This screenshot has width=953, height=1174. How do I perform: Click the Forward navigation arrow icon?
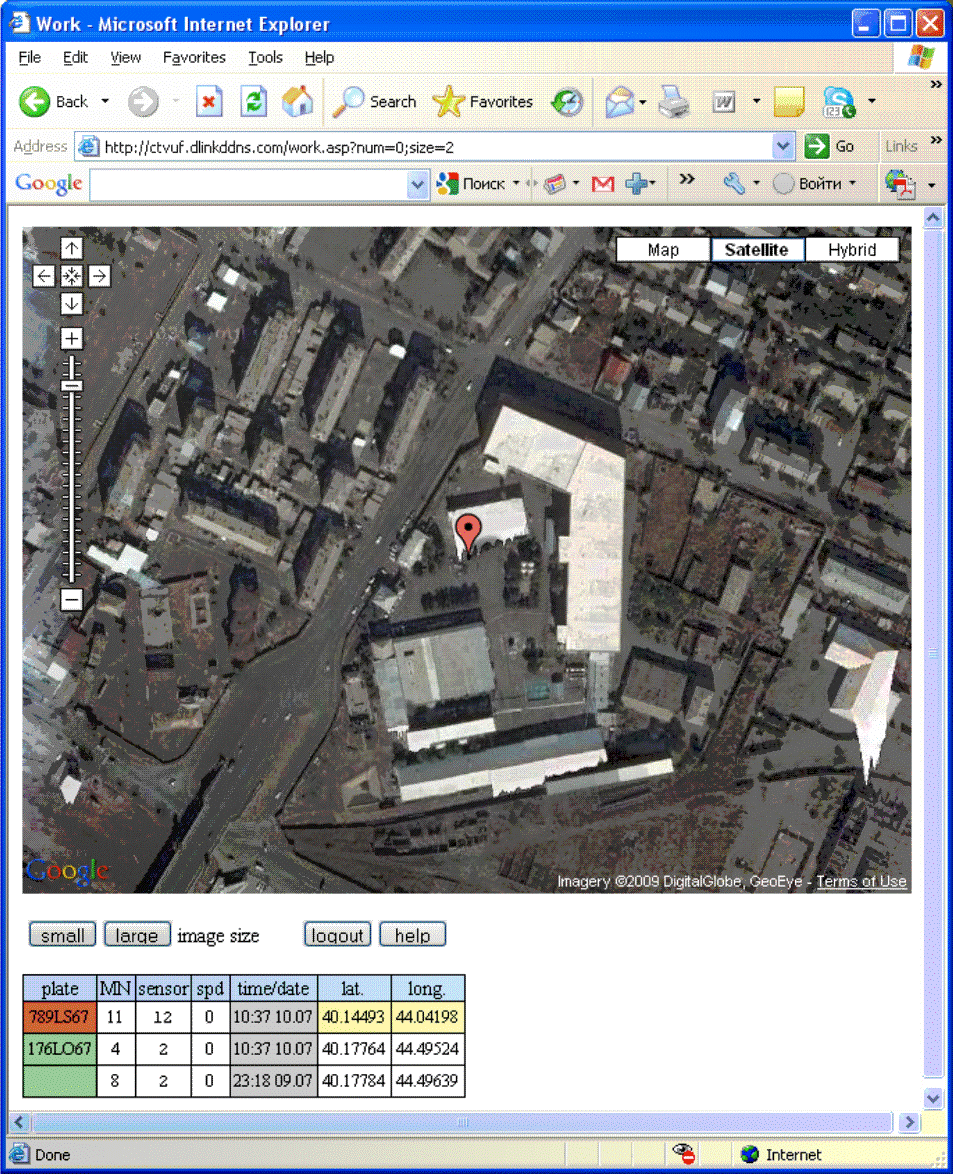click(x=142, y=102)
